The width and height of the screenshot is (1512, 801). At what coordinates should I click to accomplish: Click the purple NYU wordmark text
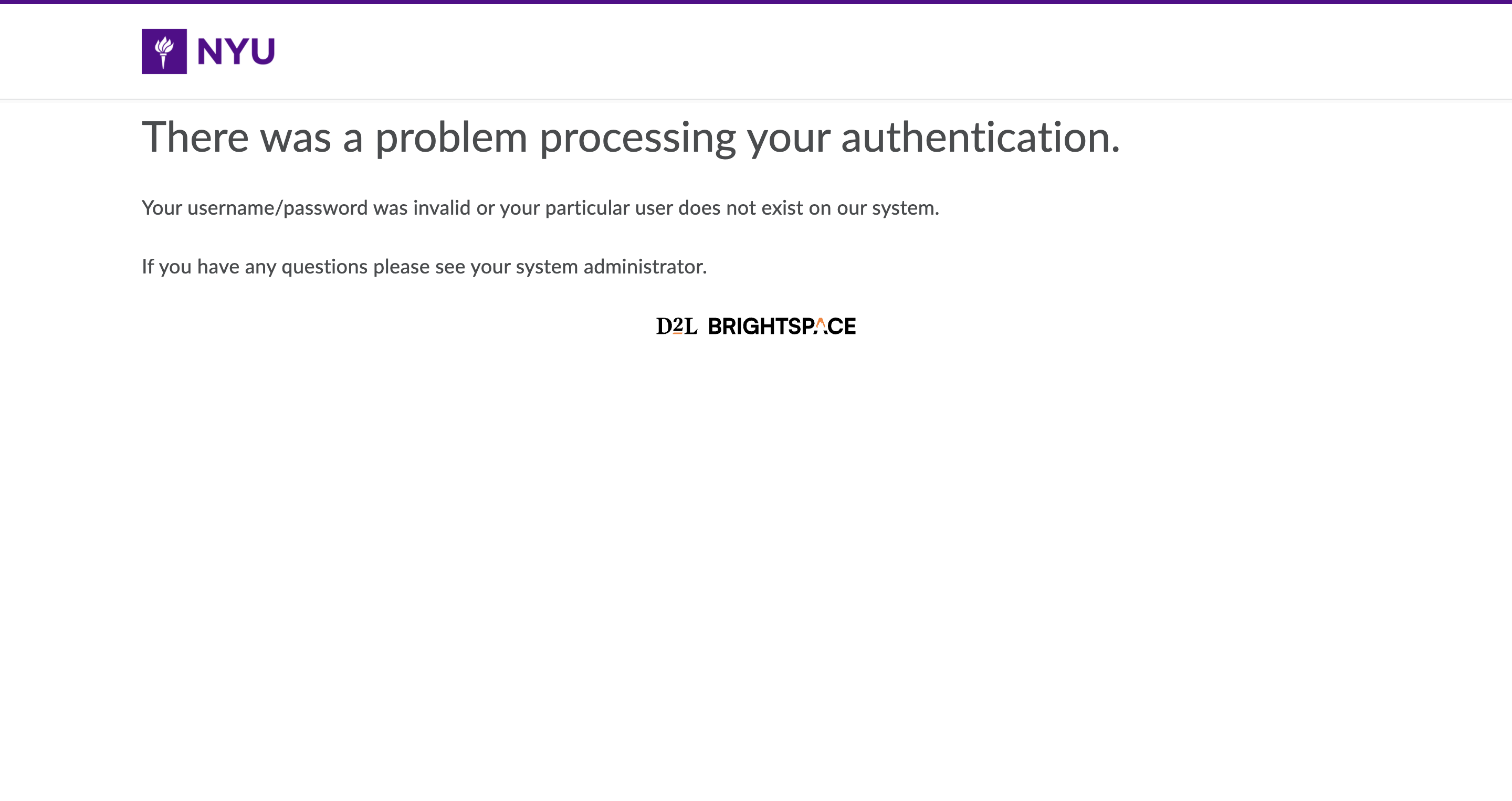click(x=236, y=51)
